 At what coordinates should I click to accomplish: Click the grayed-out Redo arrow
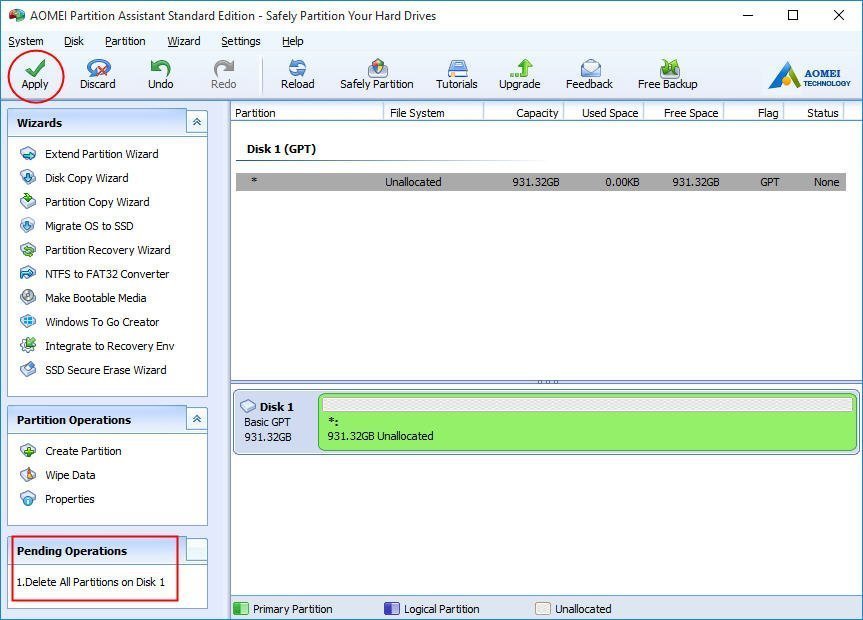(223, 75)
